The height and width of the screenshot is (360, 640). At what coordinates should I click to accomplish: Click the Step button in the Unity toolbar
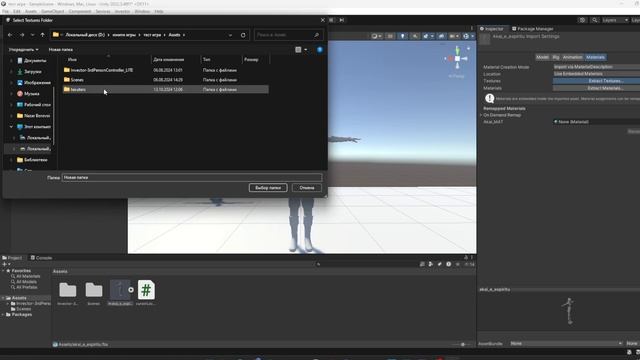342,20
